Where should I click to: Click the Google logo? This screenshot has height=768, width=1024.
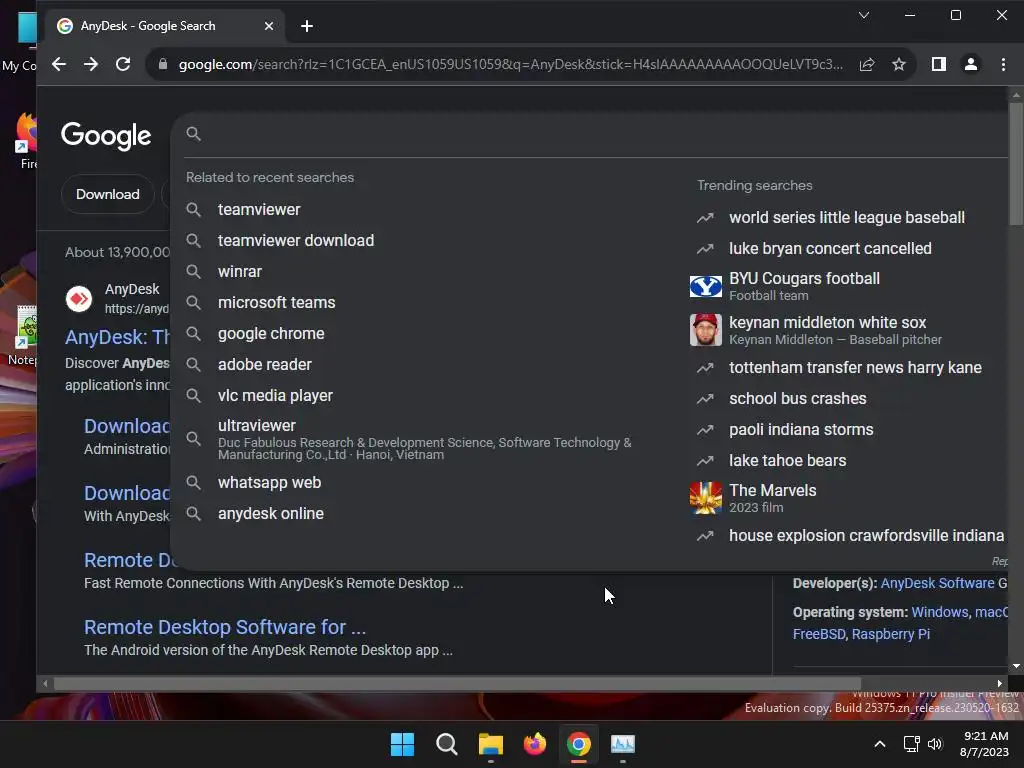(x=106, y=136)
